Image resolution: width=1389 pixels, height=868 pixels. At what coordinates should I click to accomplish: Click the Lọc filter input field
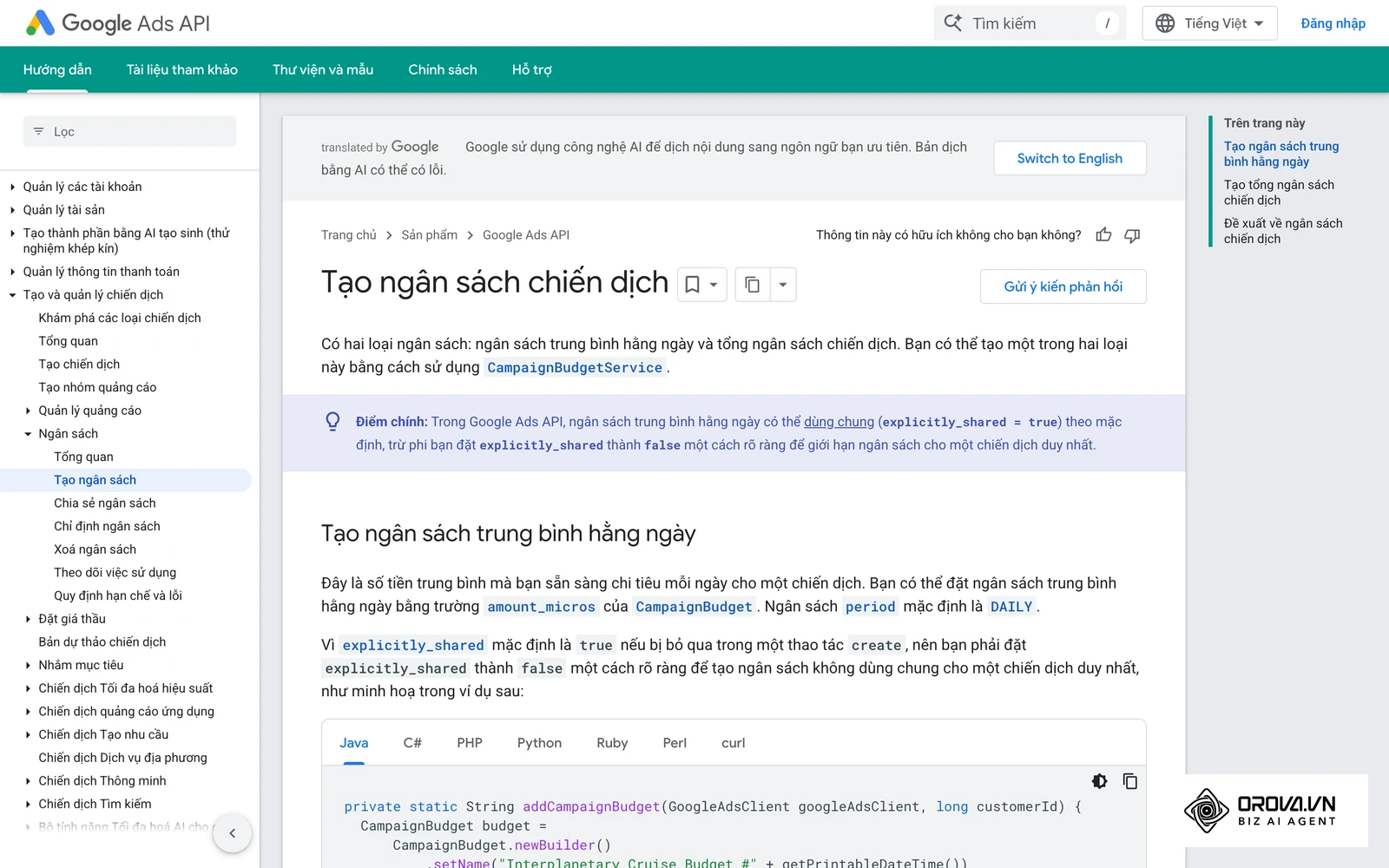pyautogui.click(x=129, y=131)
